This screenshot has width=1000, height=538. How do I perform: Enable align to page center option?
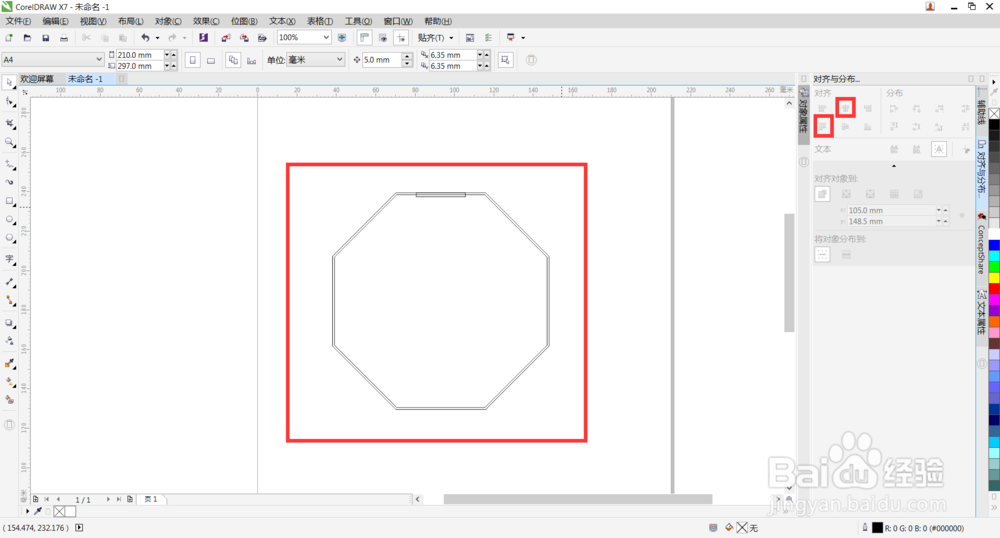pos(870,194)
